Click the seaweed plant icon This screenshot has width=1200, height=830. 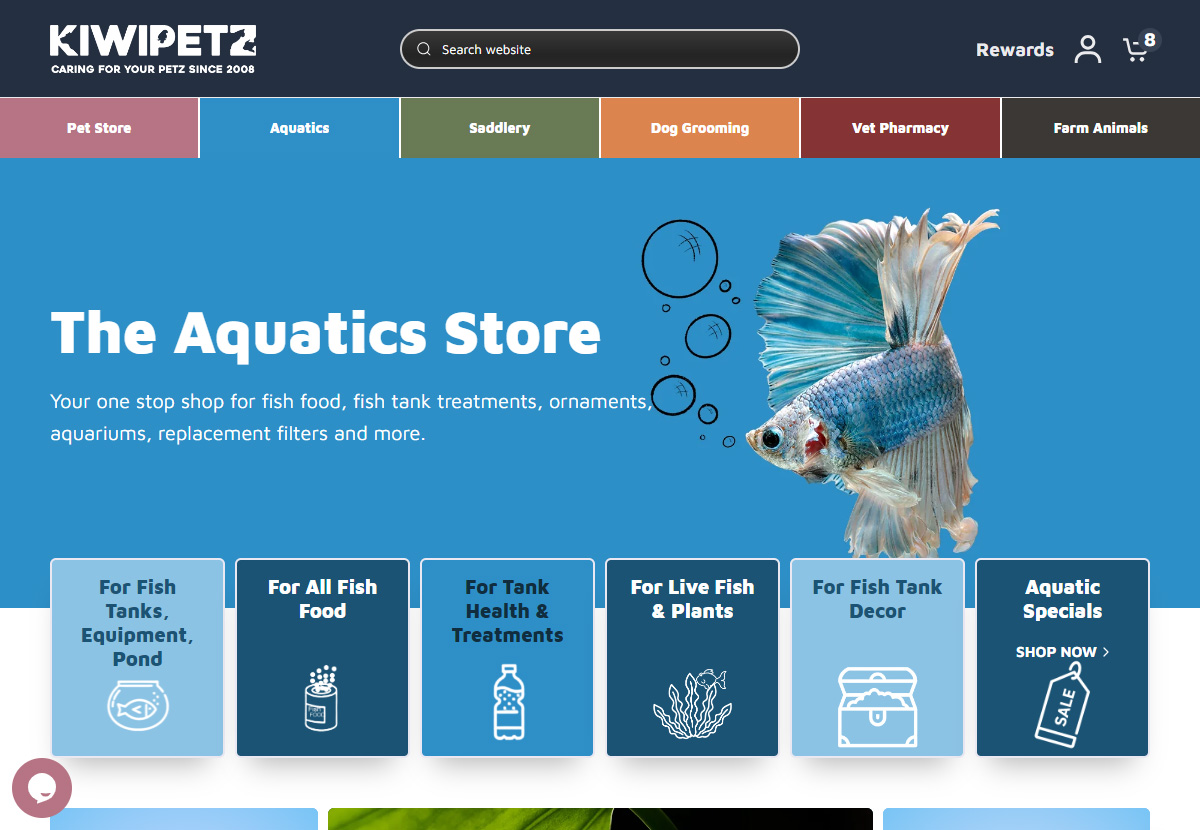pyautogui.click(x=690, y=704)
